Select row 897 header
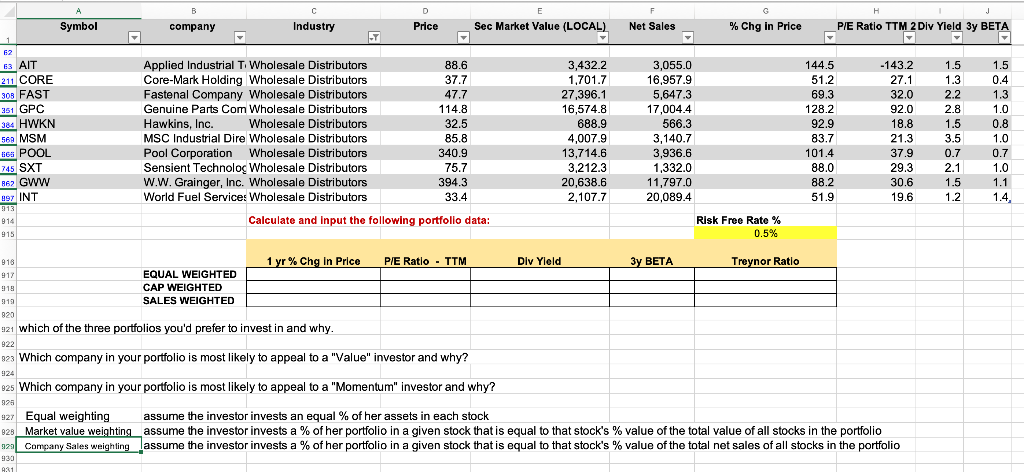This screenshot has width=1024, height=472. (x=8, y=197)
